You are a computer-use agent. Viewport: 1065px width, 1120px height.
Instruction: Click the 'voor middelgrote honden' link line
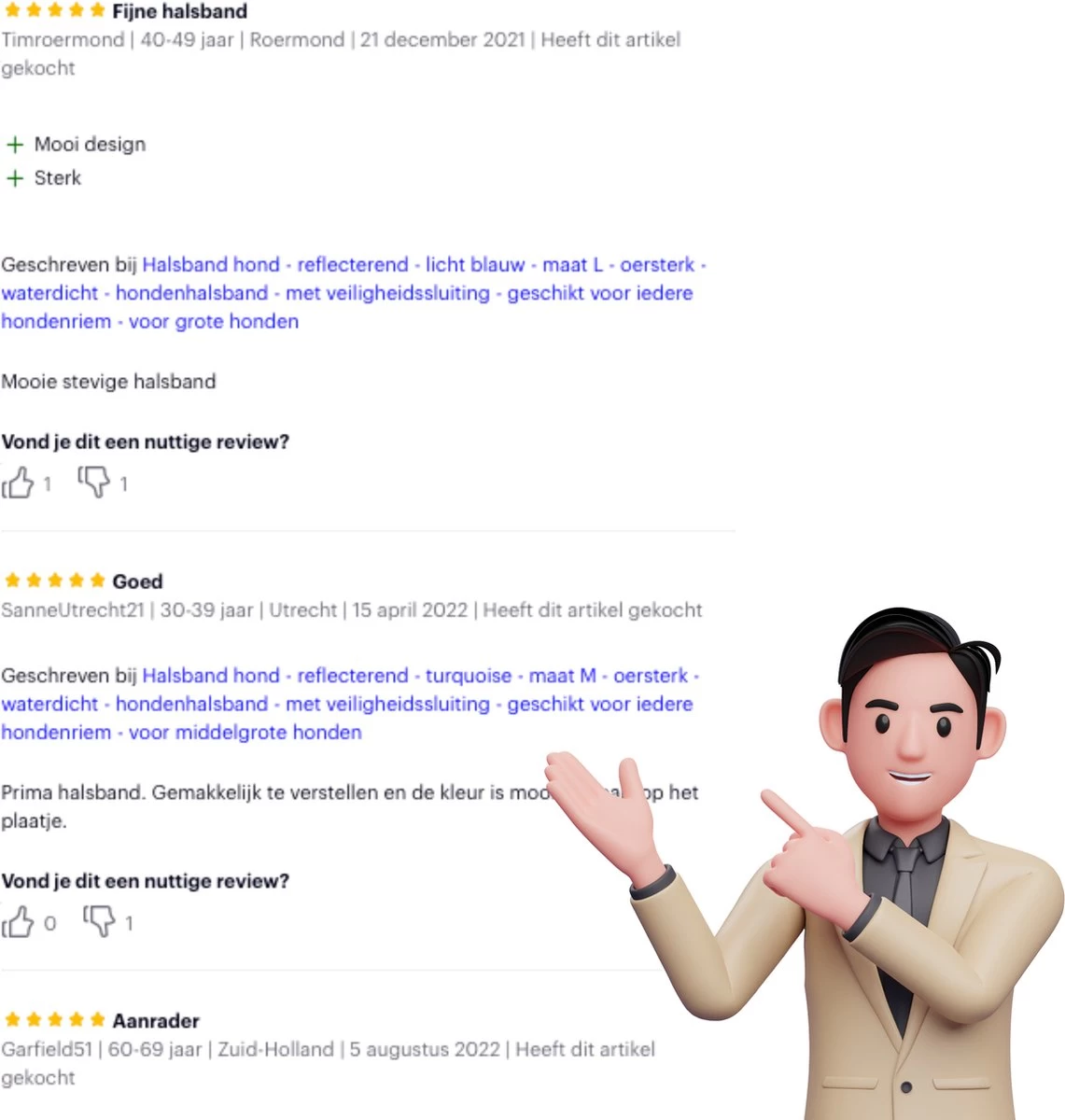245,733
